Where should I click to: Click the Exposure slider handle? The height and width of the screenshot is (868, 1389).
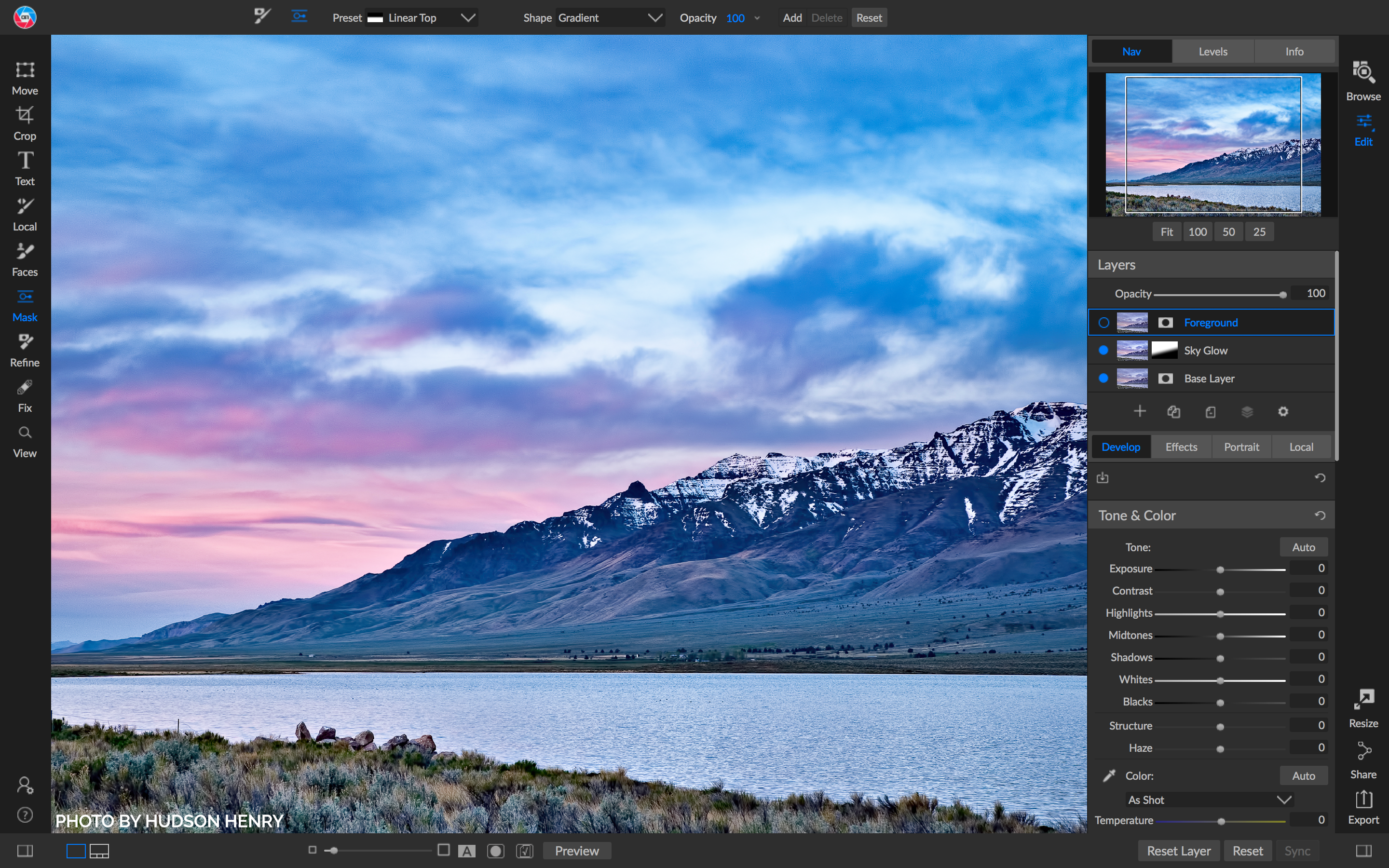click(1220, 570)
